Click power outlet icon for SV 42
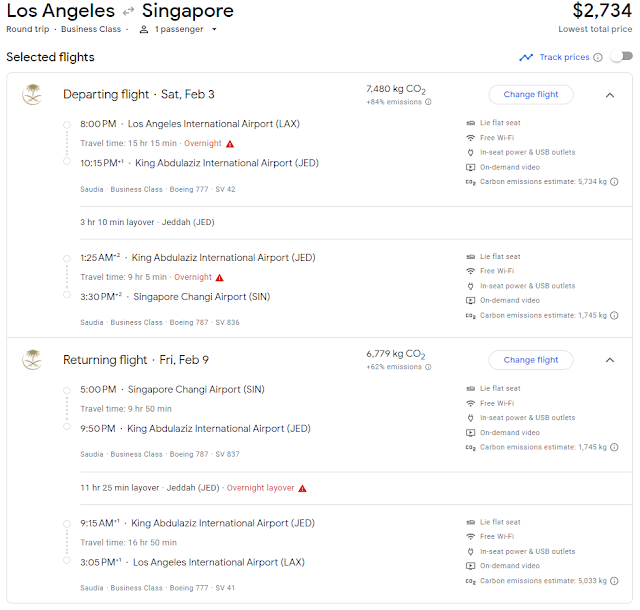 [471, 152]
